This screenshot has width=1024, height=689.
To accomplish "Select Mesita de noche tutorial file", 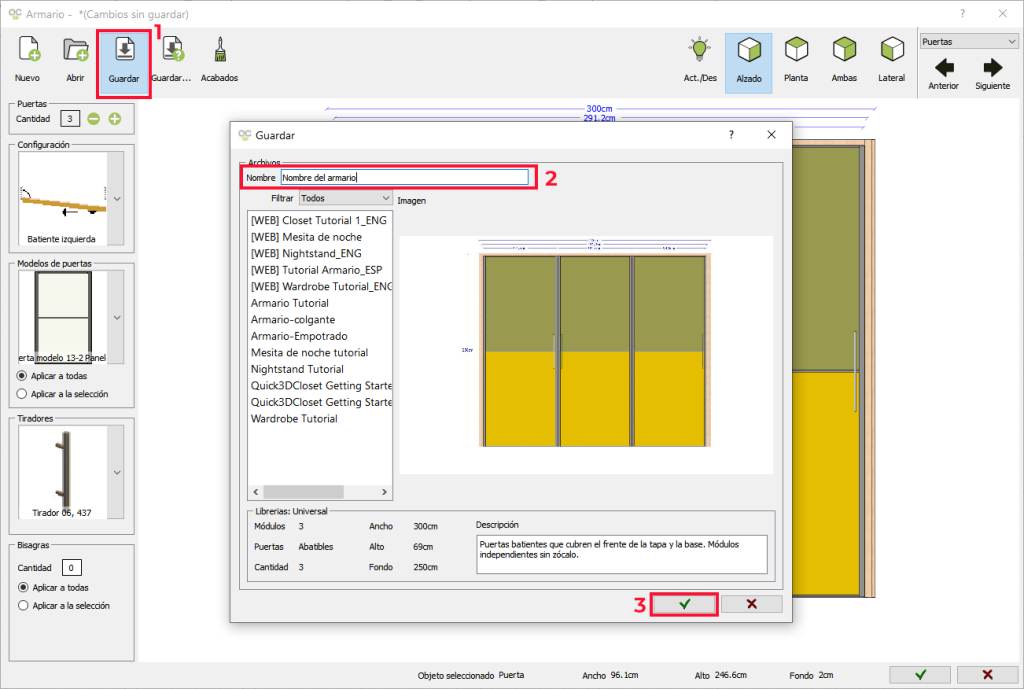I will 310,353.
